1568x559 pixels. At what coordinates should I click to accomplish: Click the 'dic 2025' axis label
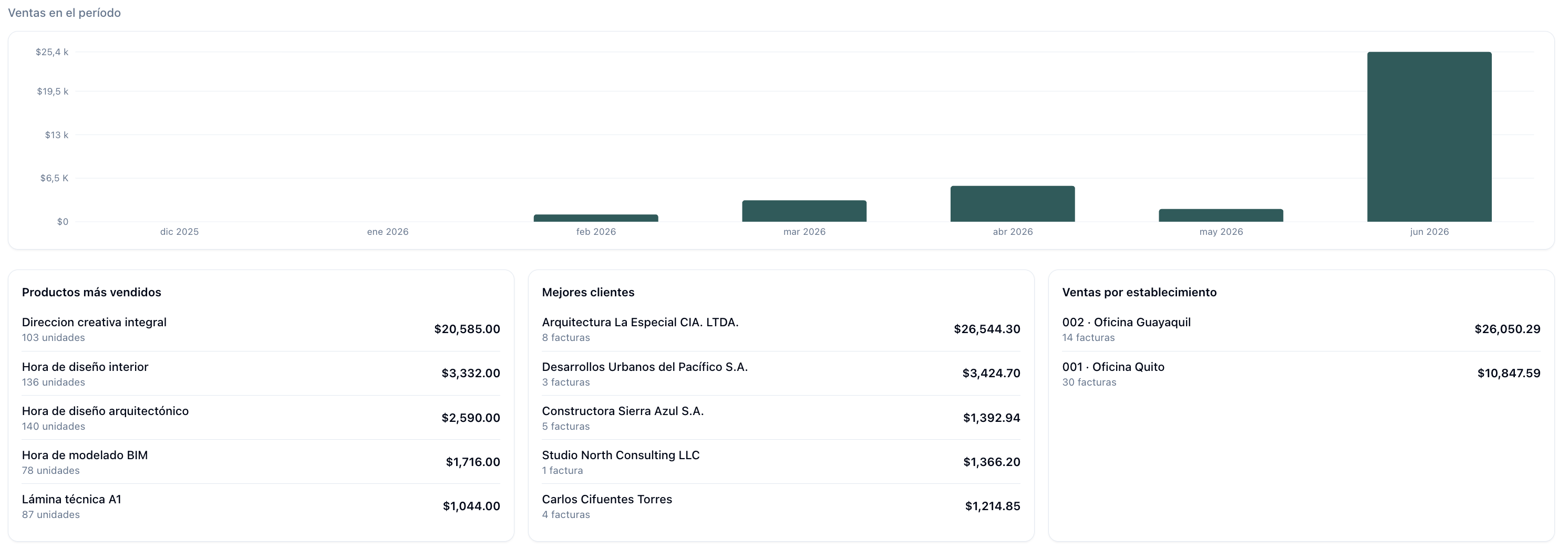pos(180,232)
